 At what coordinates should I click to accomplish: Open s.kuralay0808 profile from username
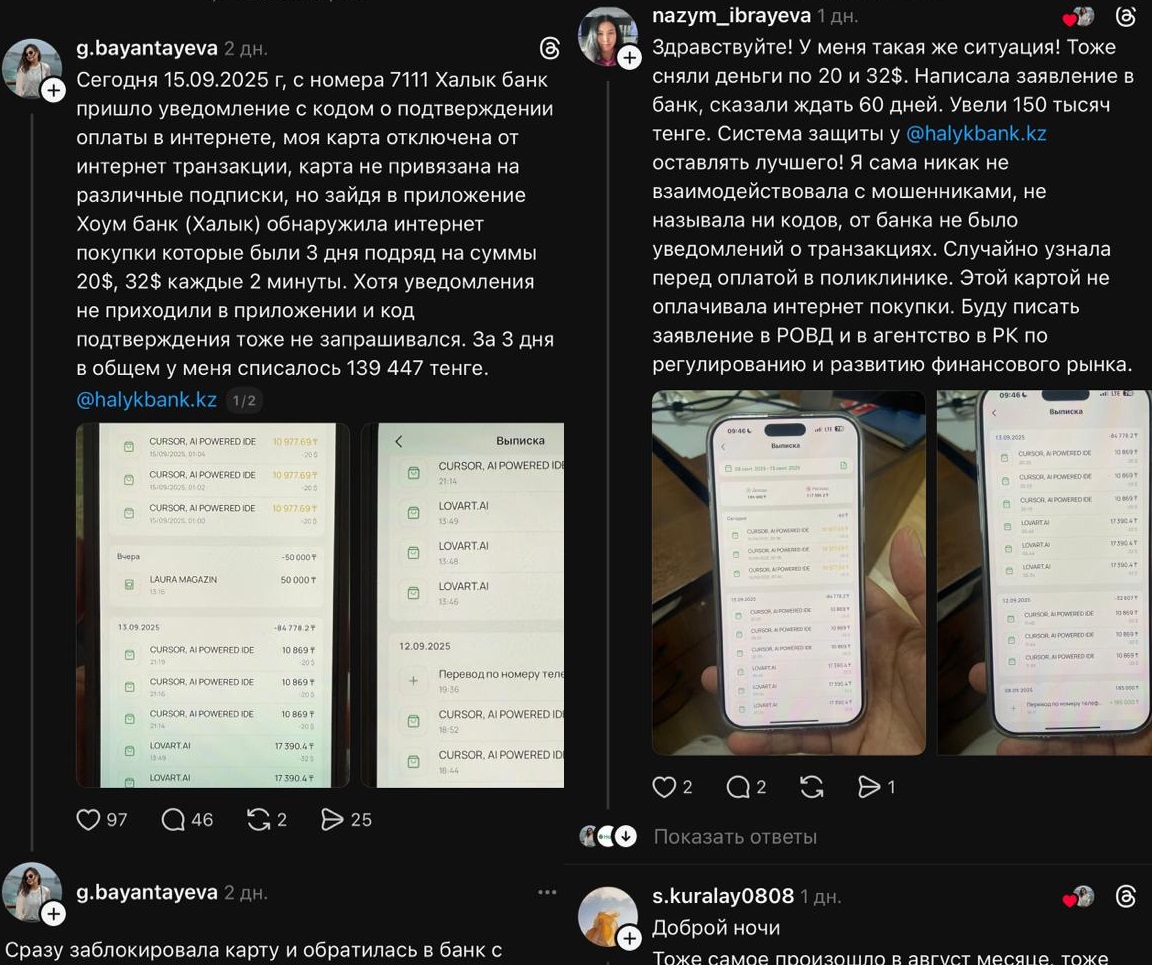[x=723, y=896]
